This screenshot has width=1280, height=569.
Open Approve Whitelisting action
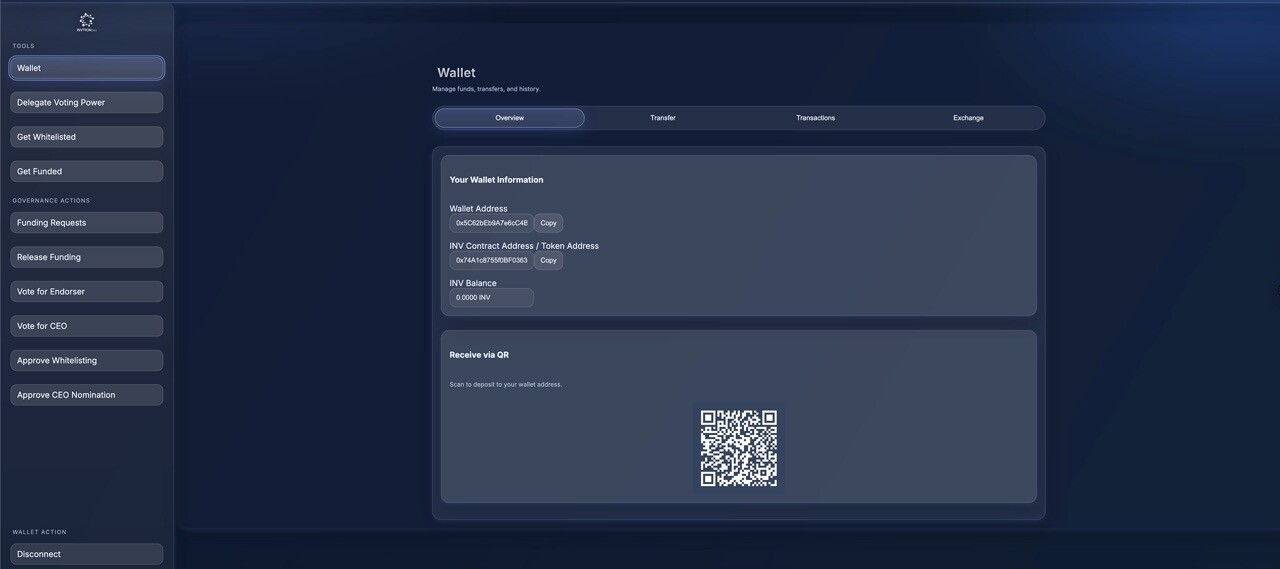(x=87, y=360)
